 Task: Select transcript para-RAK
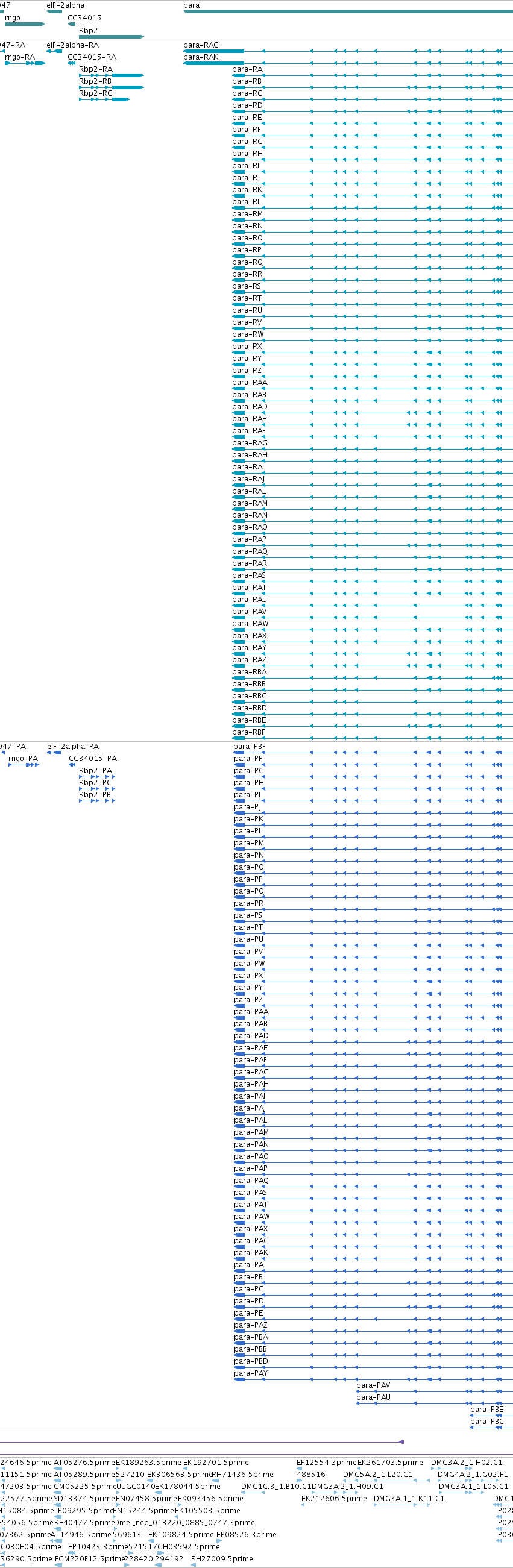(201, 57)
